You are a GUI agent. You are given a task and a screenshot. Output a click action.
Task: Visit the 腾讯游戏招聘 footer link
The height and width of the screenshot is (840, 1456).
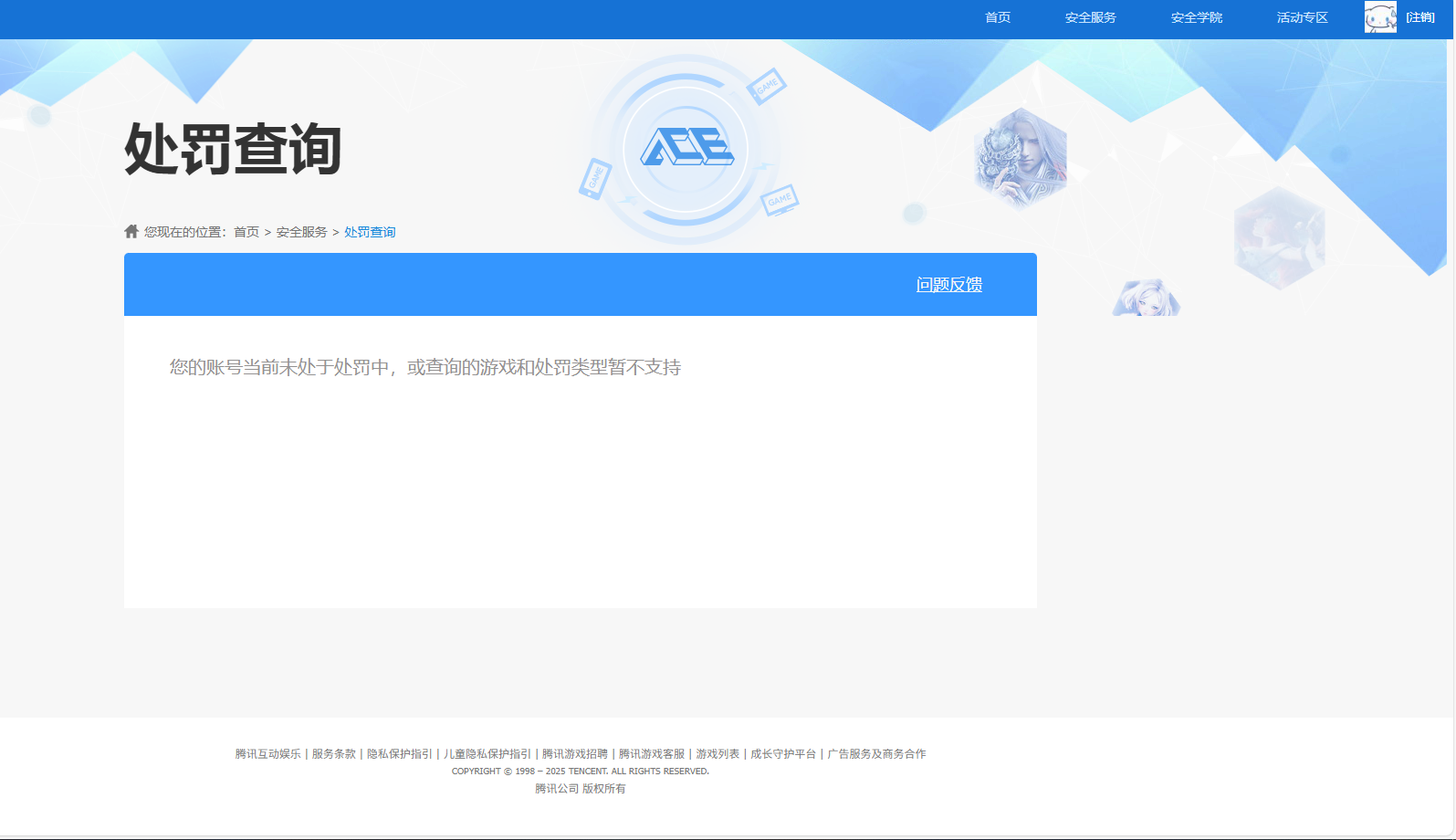(x=574, y=754)
